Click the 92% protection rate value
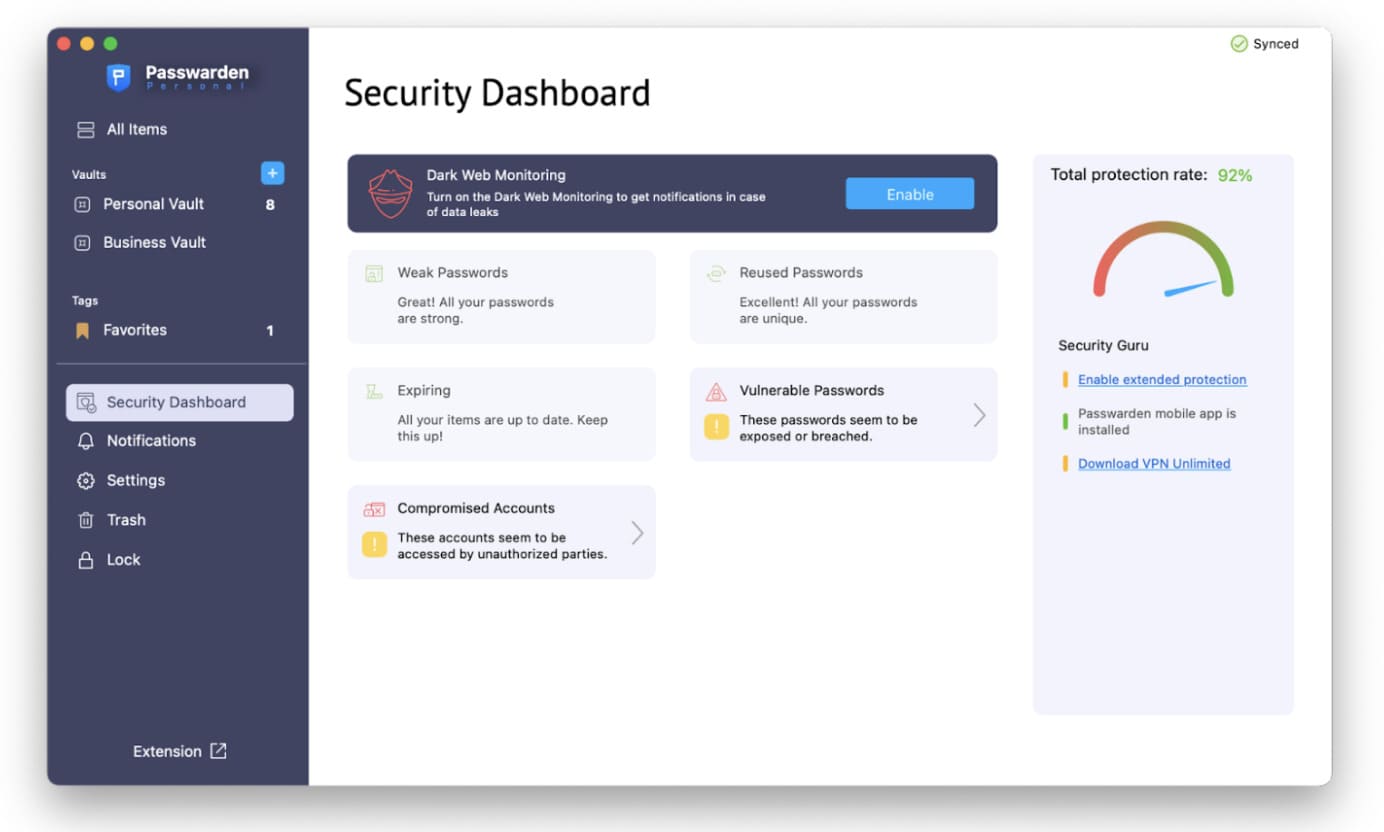Image resolution: width=1384 pixels, height=832 pixels. 1235,175
